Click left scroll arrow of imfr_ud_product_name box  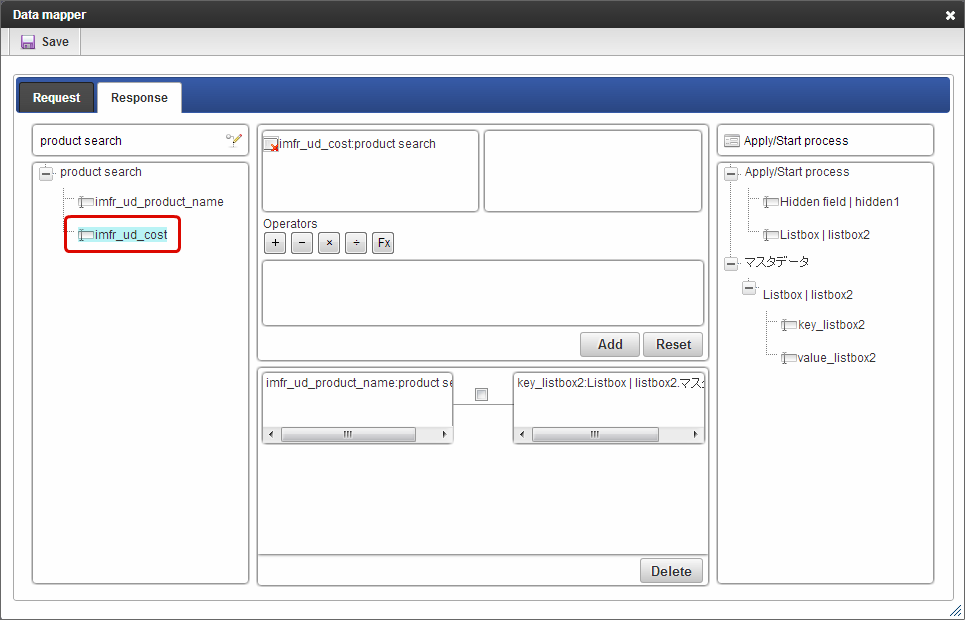click(x=271, y=435)
